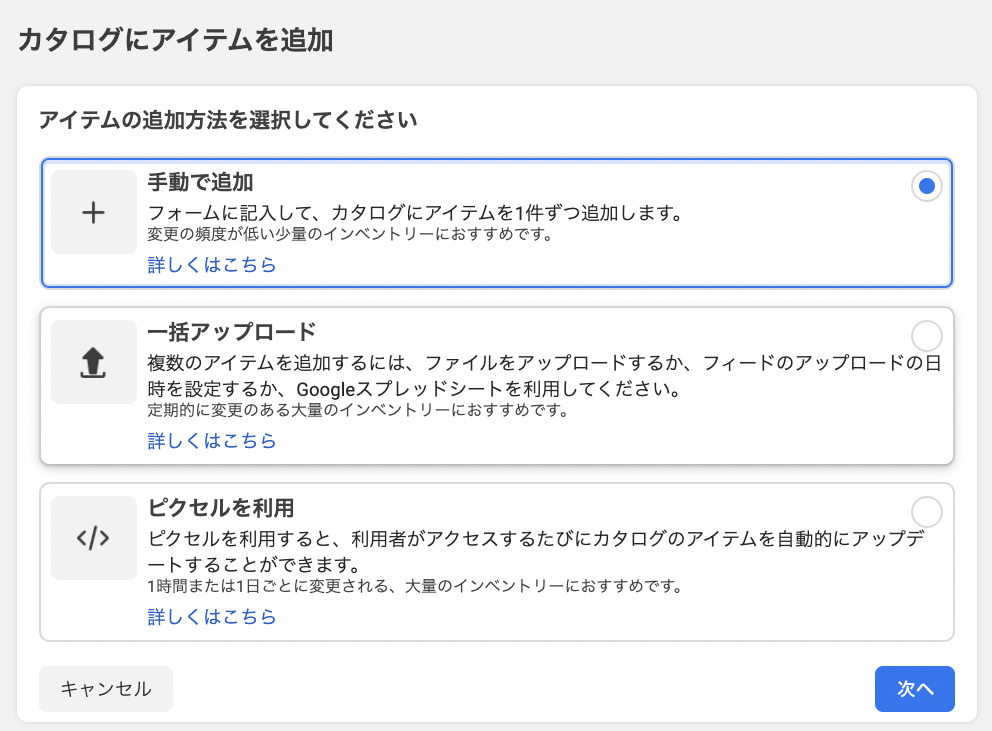
Task: Select the ピクセルを利用 radio button
Action: pyautogui.click(x=927, y=511)
